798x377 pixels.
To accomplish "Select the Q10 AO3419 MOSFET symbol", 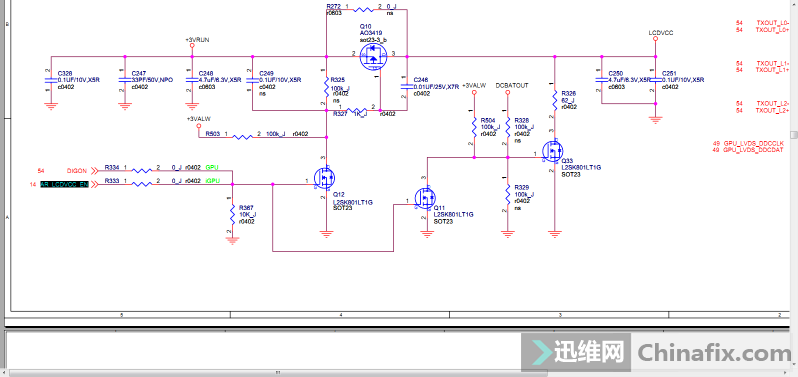I will (373, 56).
